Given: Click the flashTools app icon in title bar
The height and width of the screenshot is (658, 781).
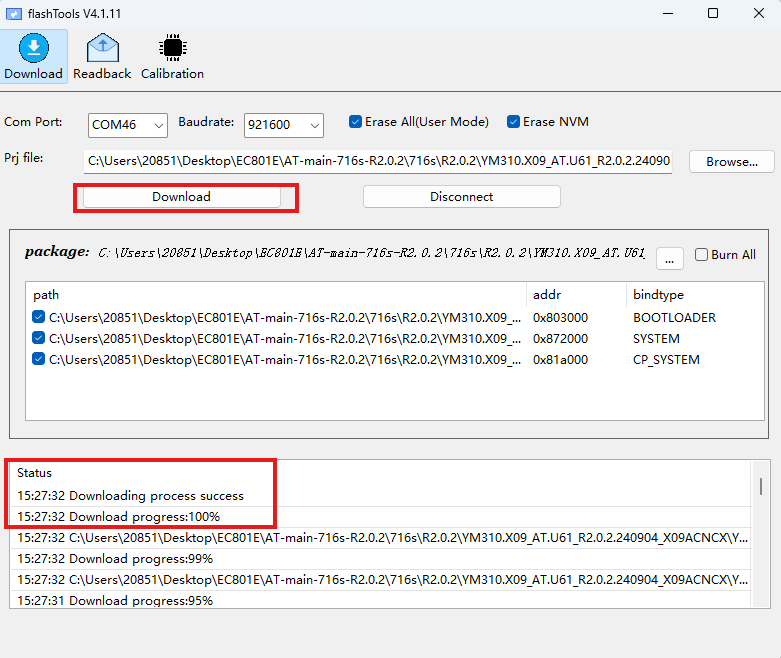Looking at the screenshot, I should pos(16,13).
